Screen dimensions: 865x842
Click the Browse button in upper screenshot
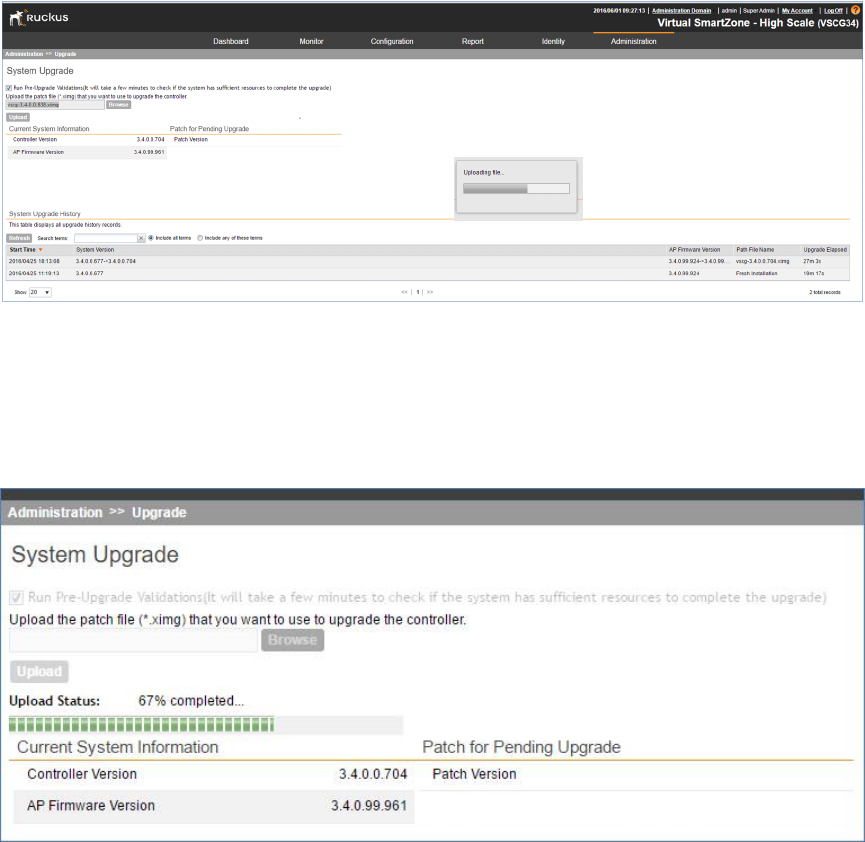coord(118,105)
